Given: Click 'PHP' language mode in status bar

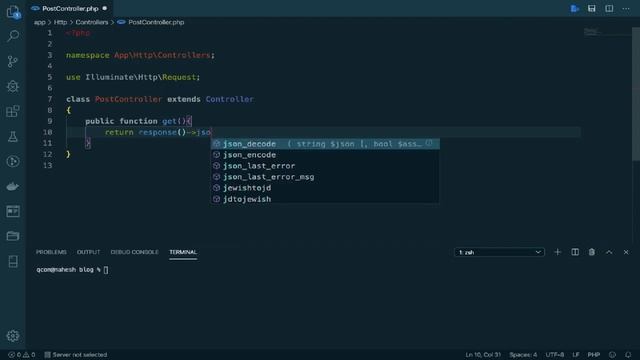Looking at the screenshot, I should pyautogui.click(x=593, y=355).
